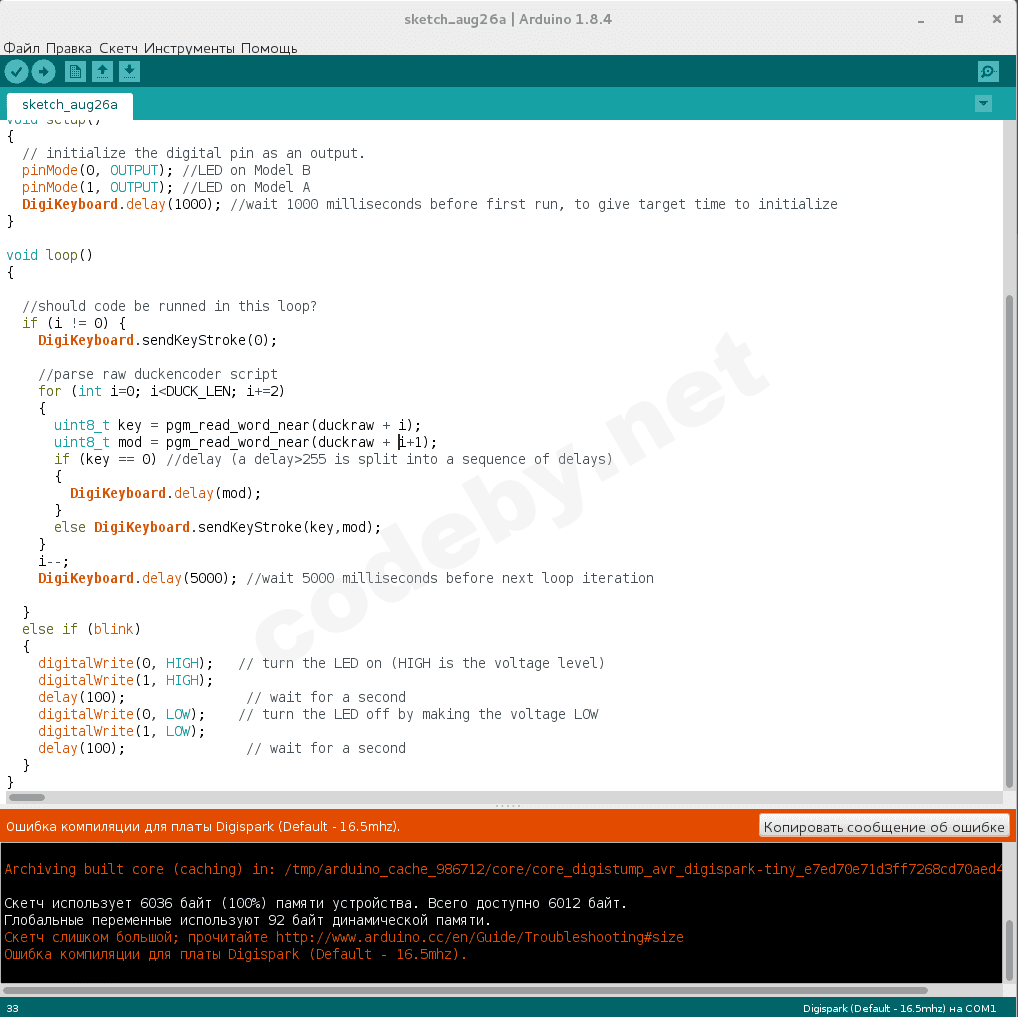1018x1017 pixels.
Task: Save the sketch with the Save icon
Action: point(129,71)
